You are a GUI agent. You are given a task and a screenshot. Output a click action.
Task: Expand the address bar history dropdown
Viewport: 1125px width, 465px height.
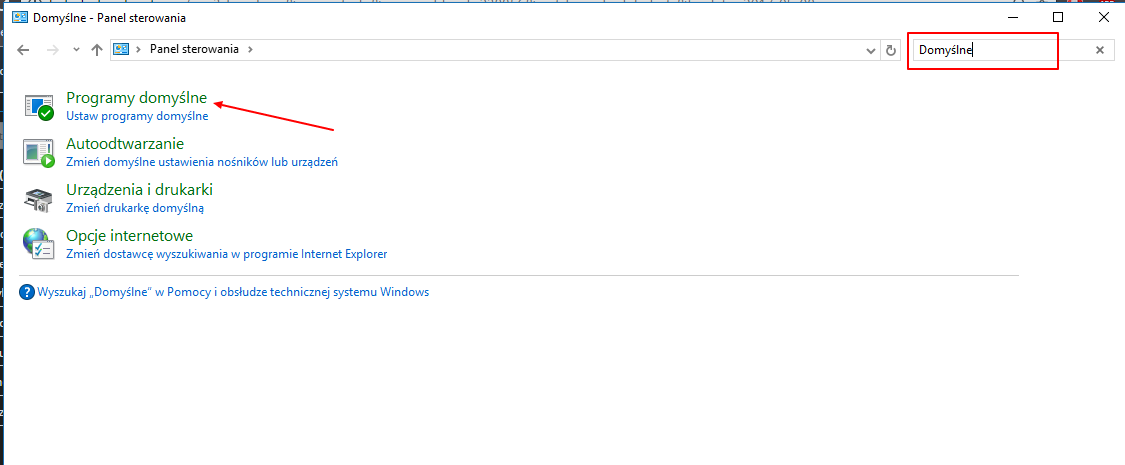tap(870, 50)
